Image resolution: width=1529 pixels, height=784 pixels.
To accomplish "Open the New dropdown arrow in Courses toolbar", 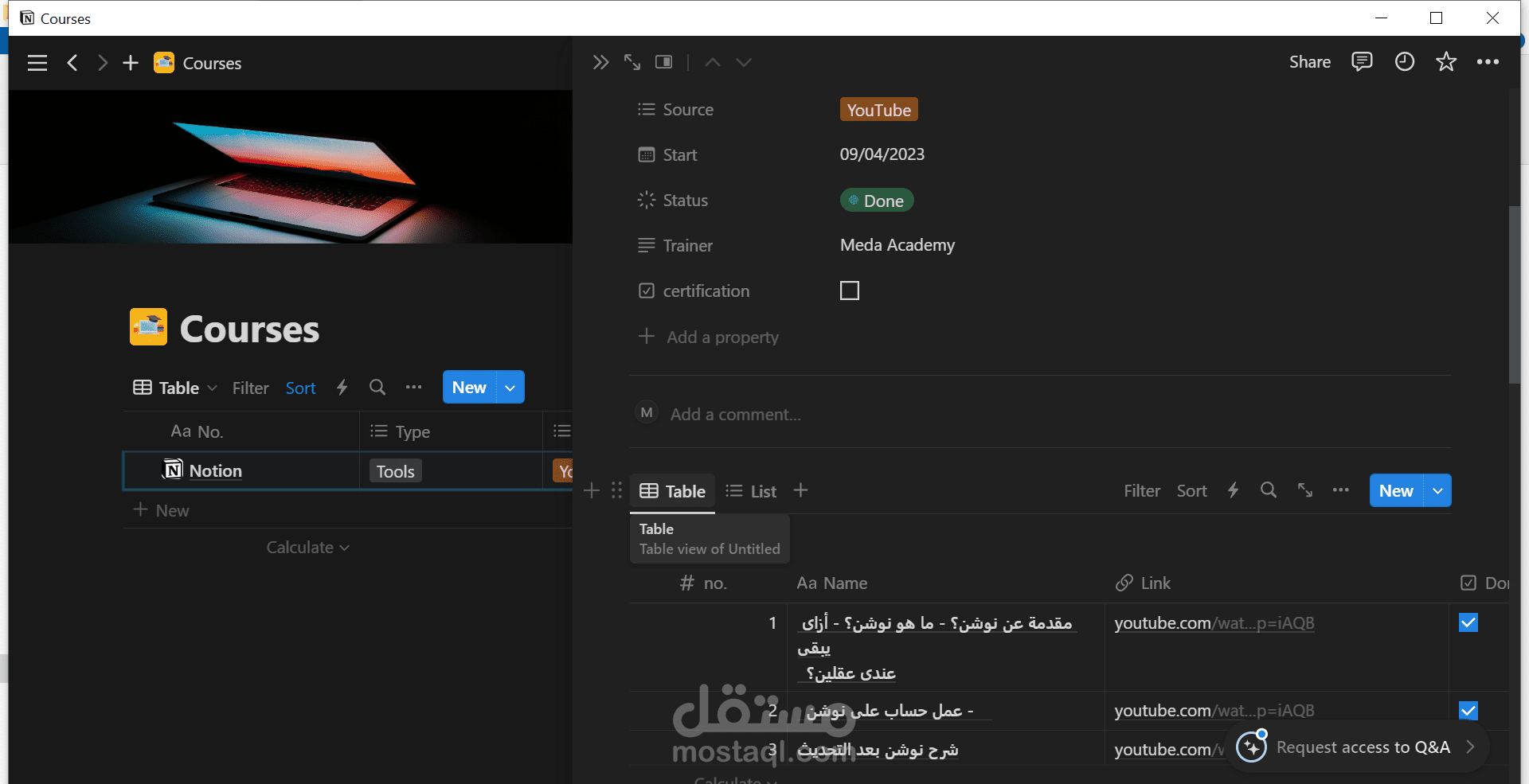I will click(510, 388).
